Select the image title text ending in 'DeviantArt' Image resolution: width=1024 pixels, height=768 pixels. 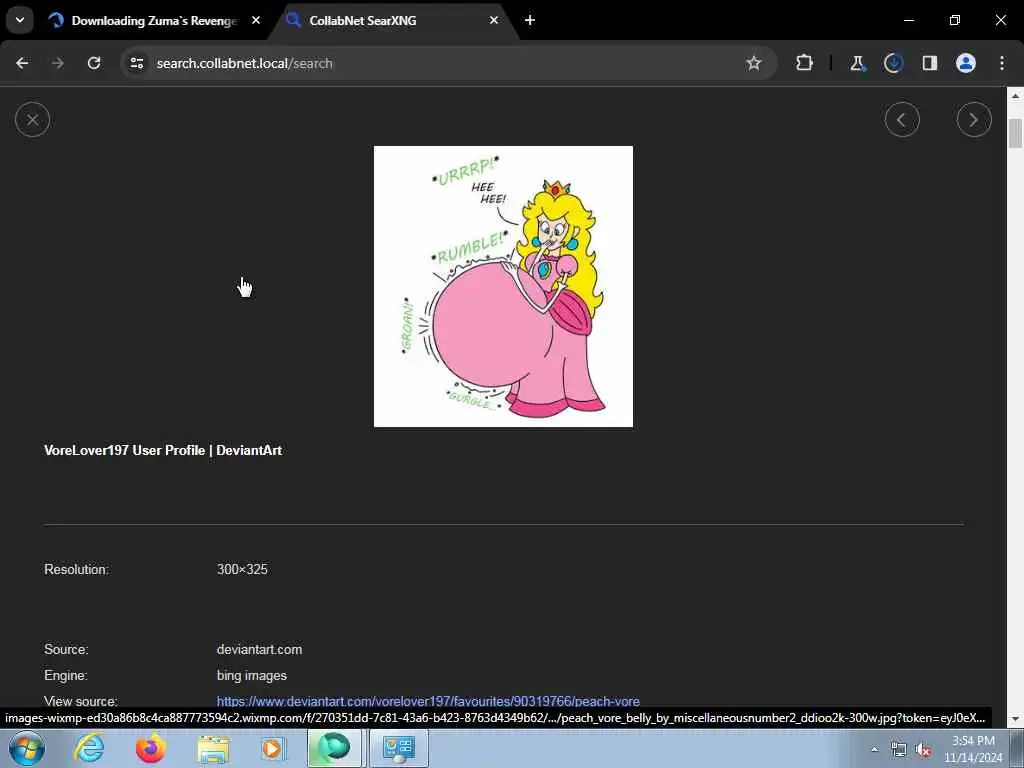coord(163,450)
